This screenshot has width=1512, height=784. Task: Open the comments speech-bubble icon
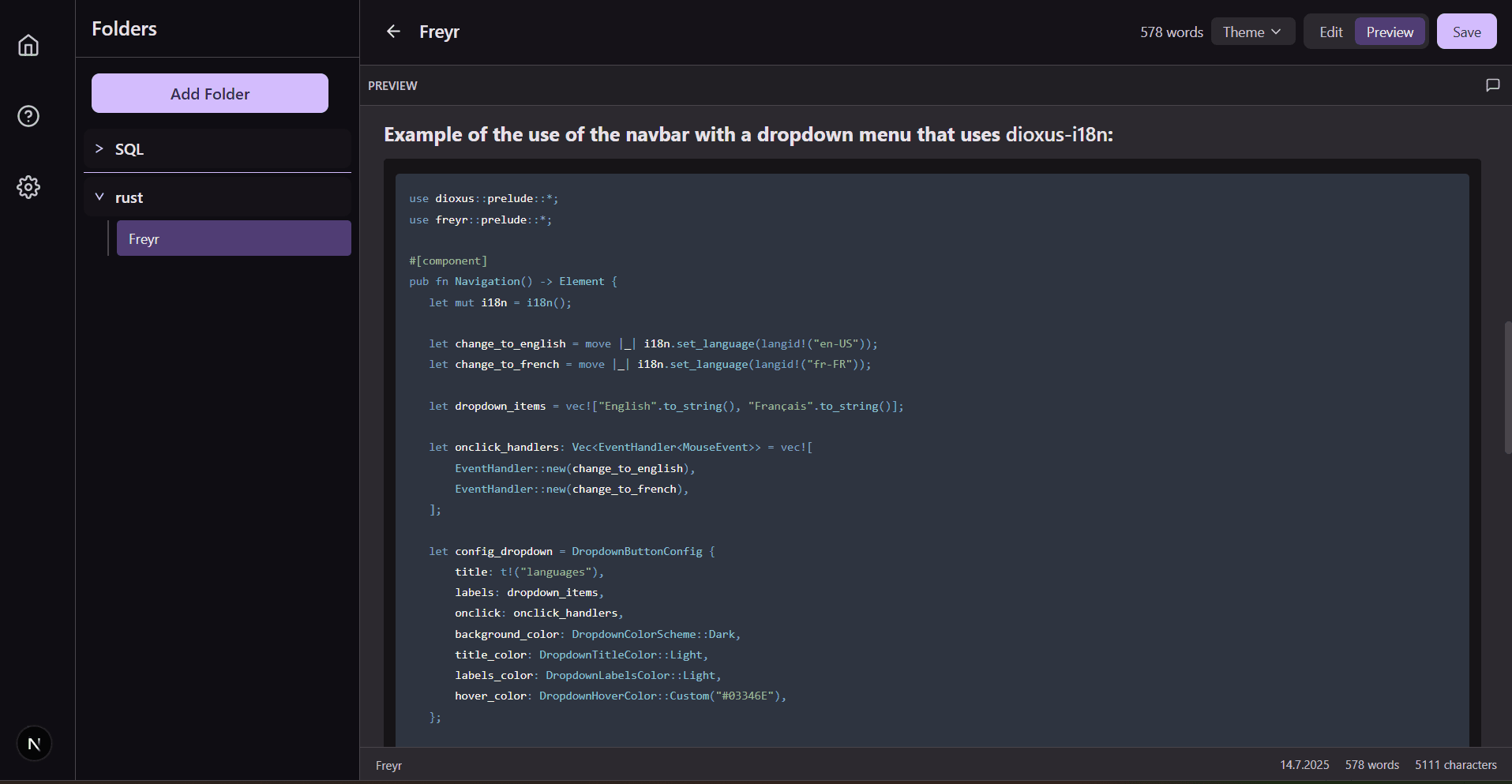[x=1492, y=85]
